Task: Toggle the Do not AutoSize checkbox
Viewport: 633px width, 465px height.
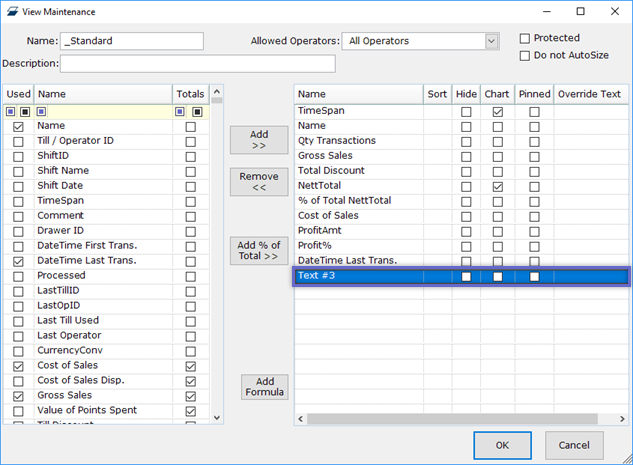Action: point(526,55)
